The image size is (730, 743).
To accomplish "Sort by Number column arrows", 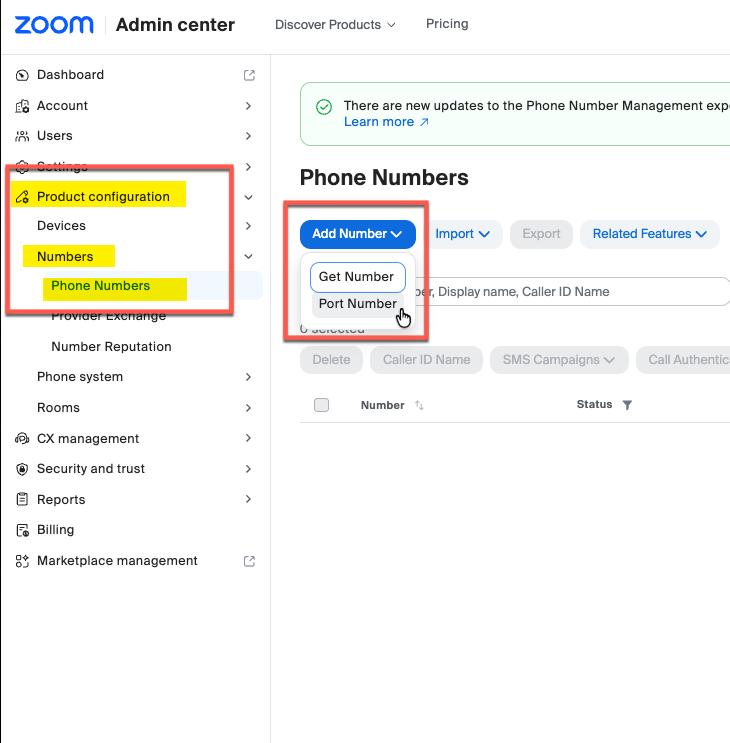I will 419,405.
